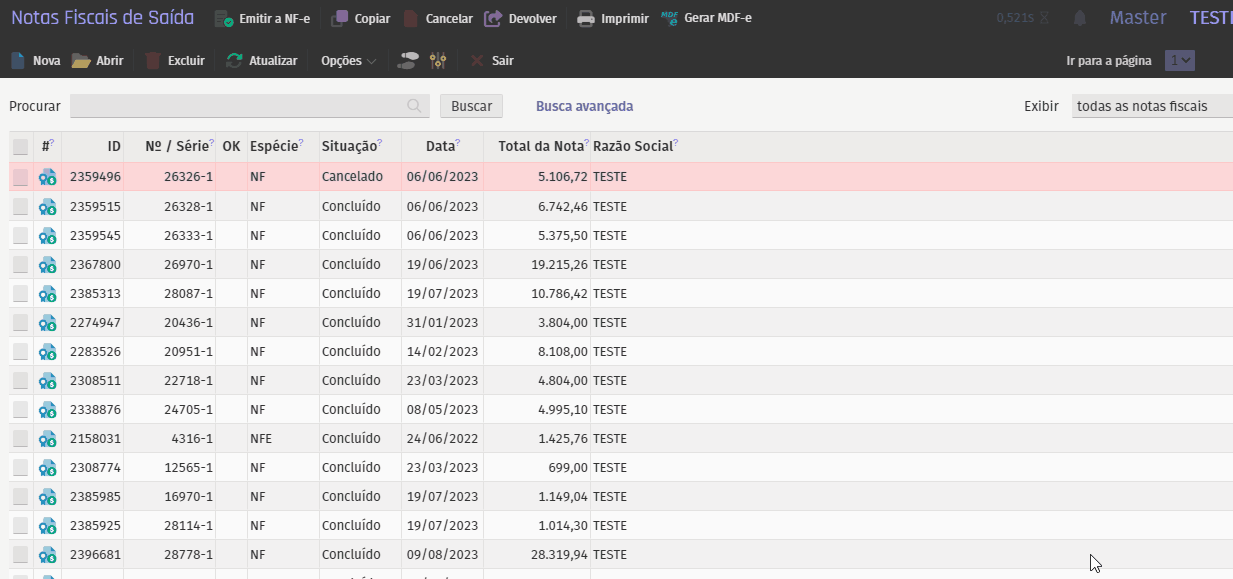Screen dimensions: 1233x579
Task: Click the Espécie column header
Action: click(274, 147)
